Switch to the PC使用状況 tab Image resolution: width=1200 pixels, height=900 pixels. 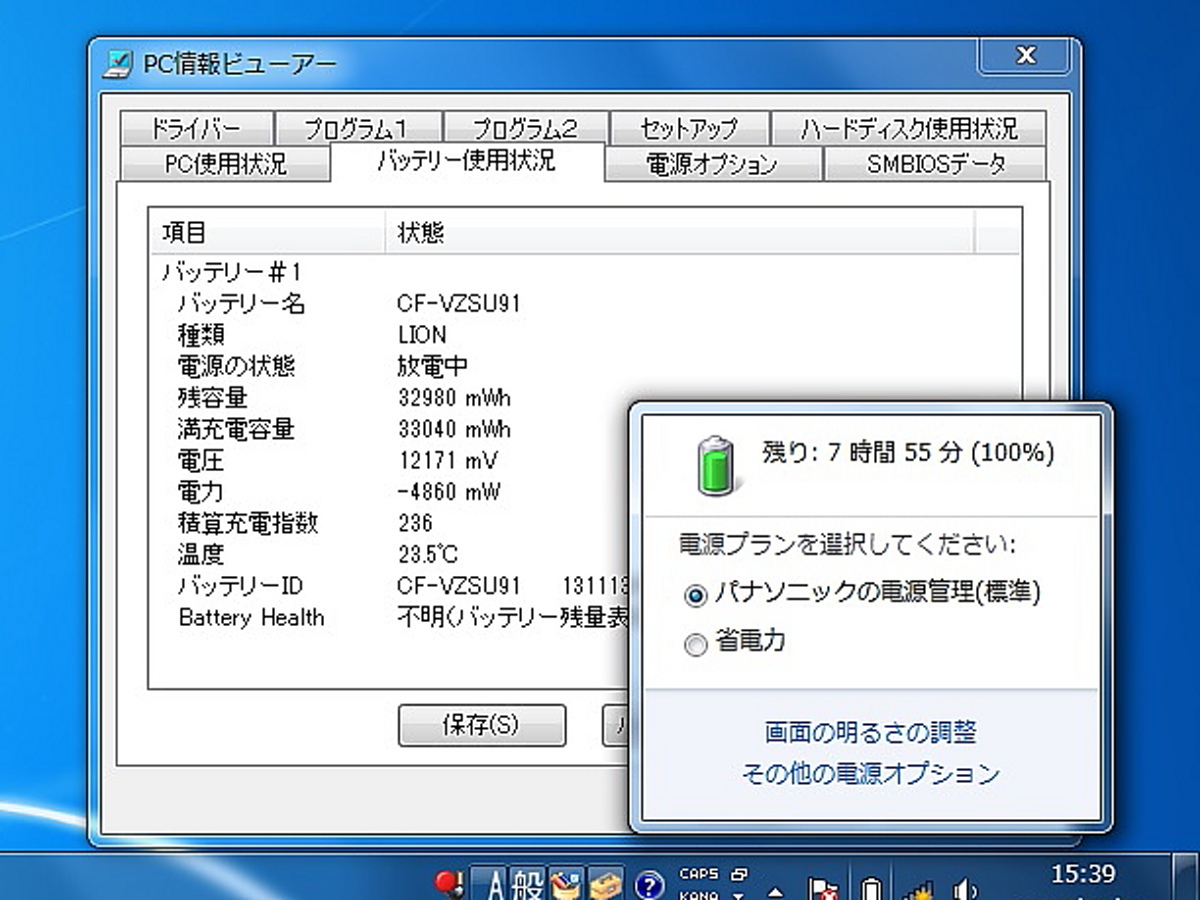224,164
